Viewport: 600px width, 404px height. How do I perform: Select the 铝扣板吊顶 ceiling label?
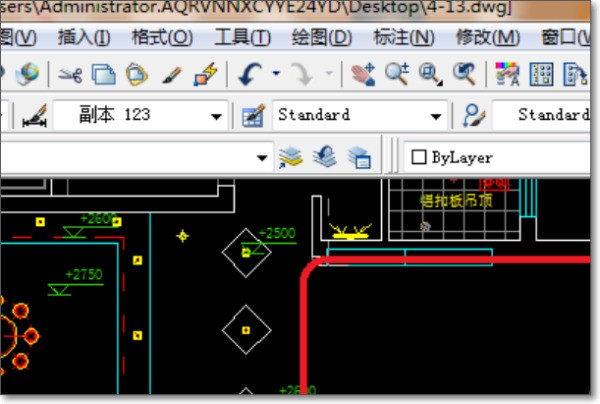(456, 200)
